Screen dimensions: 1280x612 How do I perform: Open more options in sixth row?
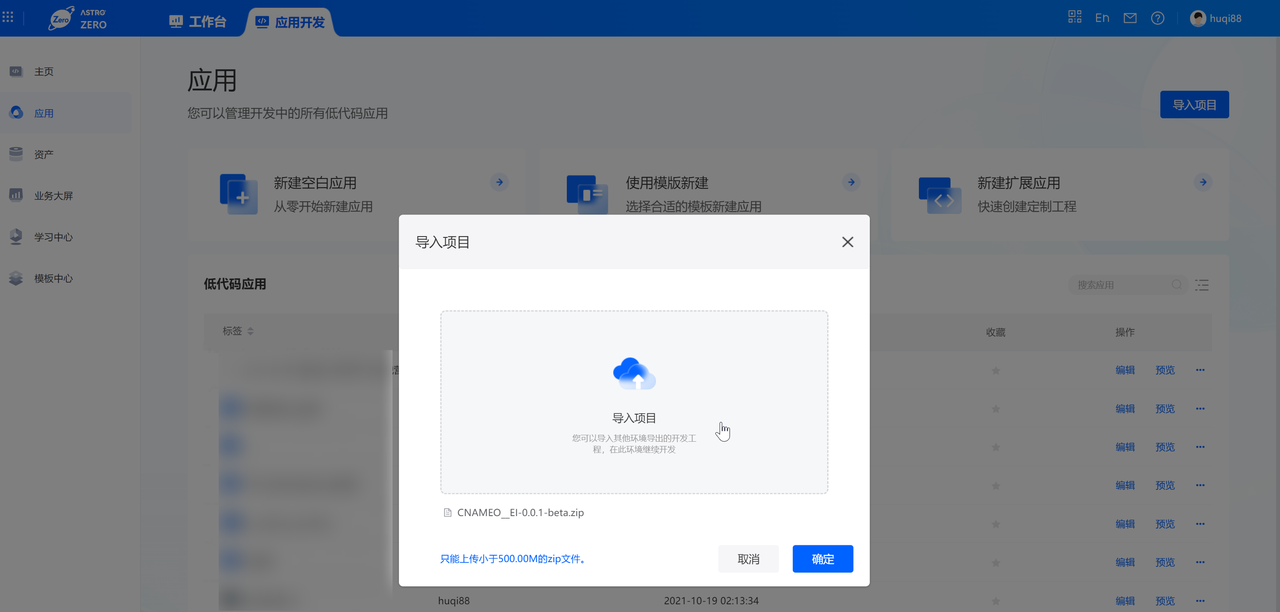point(1201,562)
